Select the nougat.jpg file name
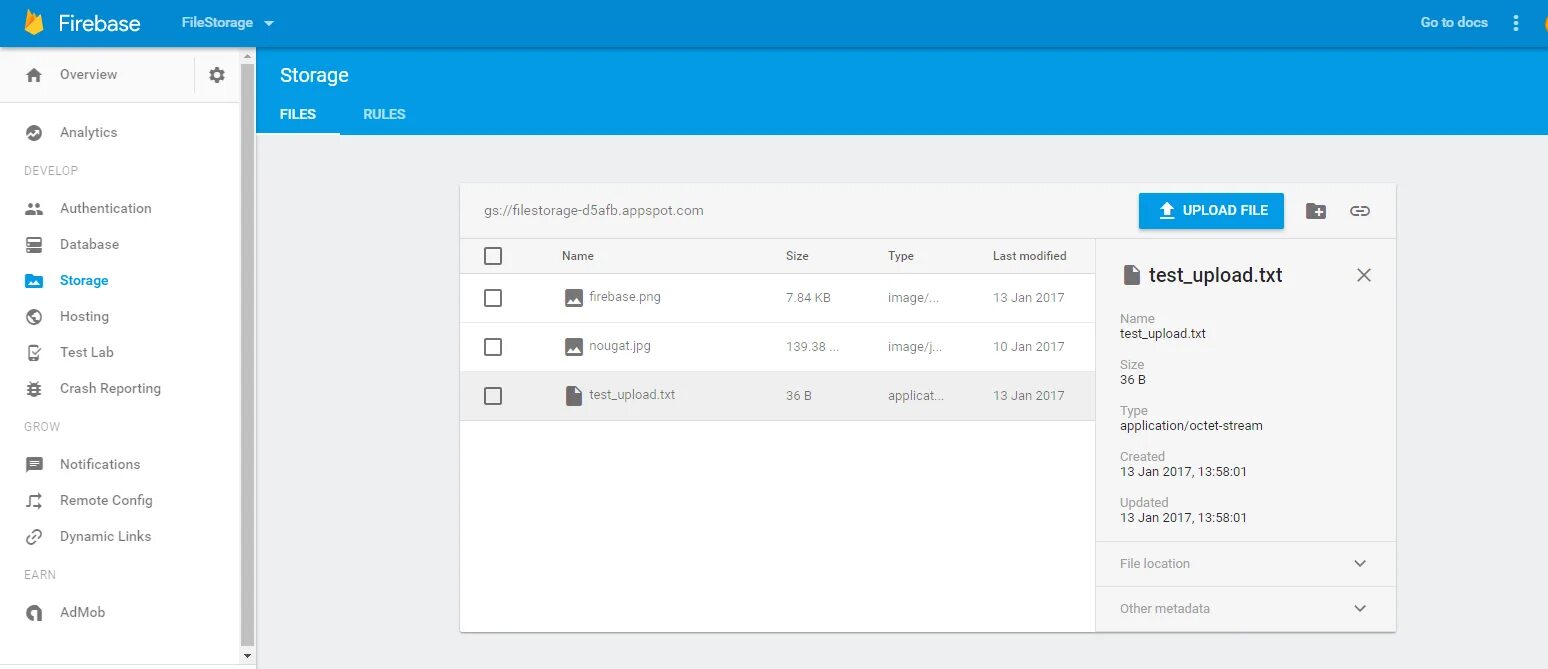The image size is (1548, 669). click(620, 346)
